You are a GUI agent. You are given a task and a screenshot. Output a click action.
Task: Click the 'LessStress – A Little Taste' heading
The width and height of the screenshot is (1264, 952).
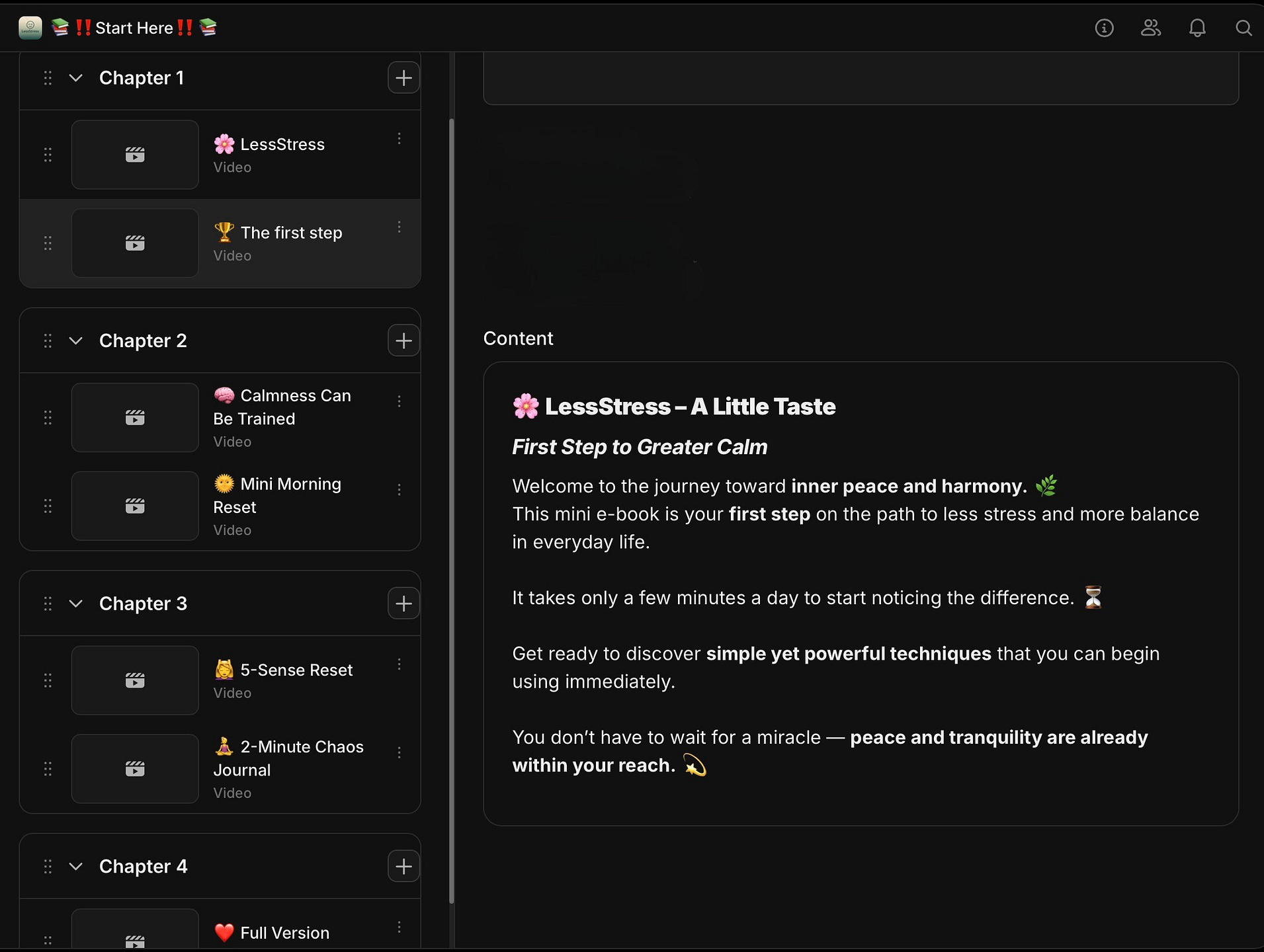click(x=674, y=407)
